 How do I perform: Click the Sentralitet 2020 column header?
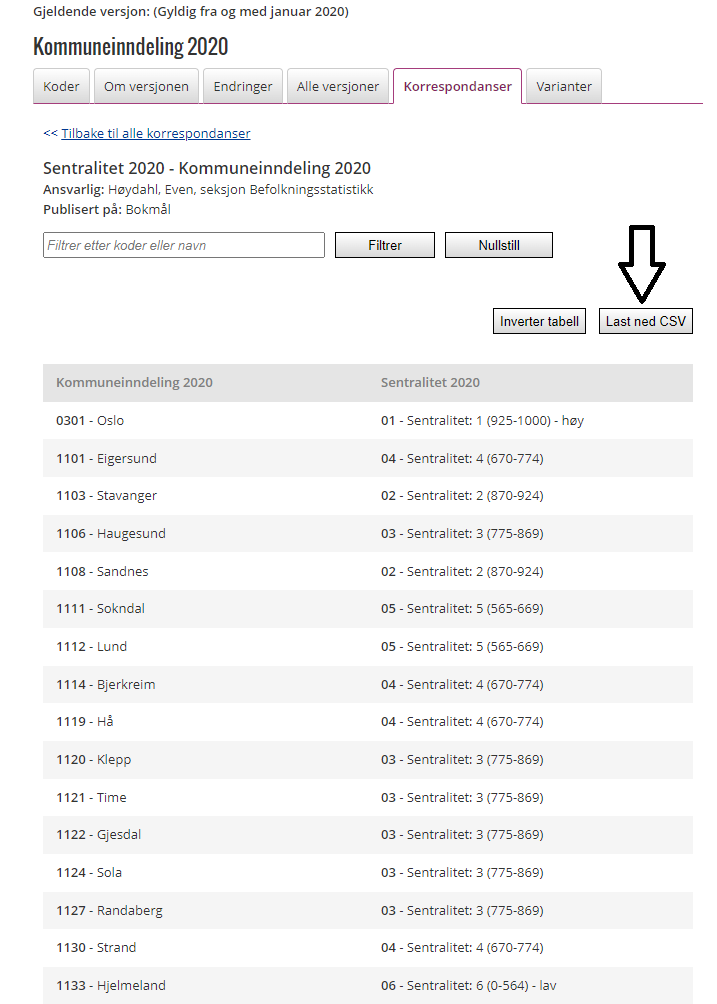coord(430,383)
